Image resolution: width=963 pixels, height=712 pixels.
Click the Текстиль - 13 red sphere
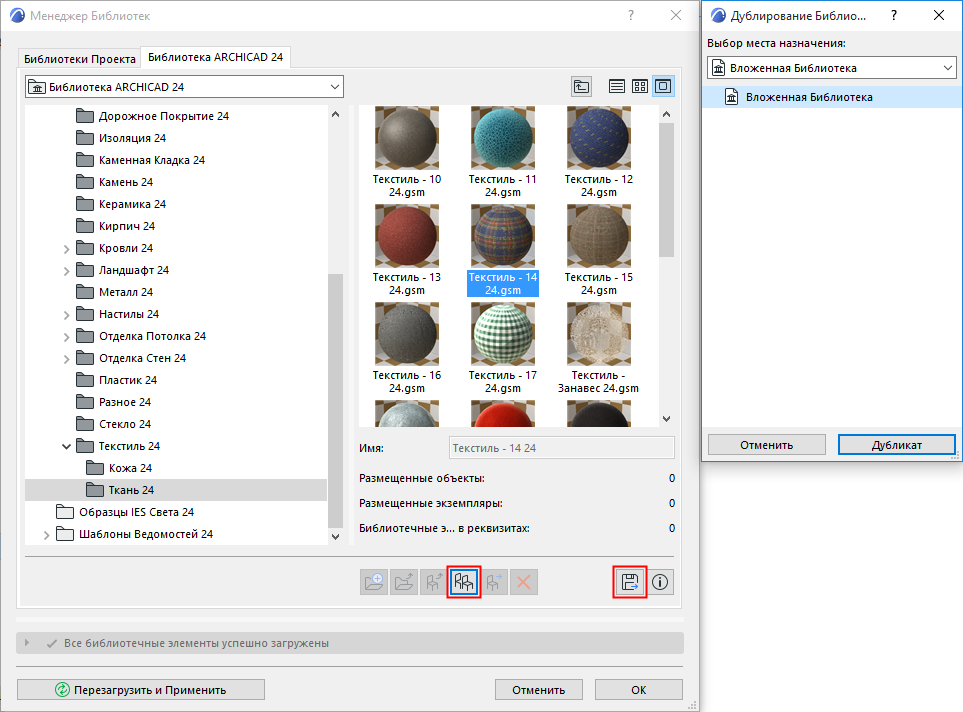[407, 236]
